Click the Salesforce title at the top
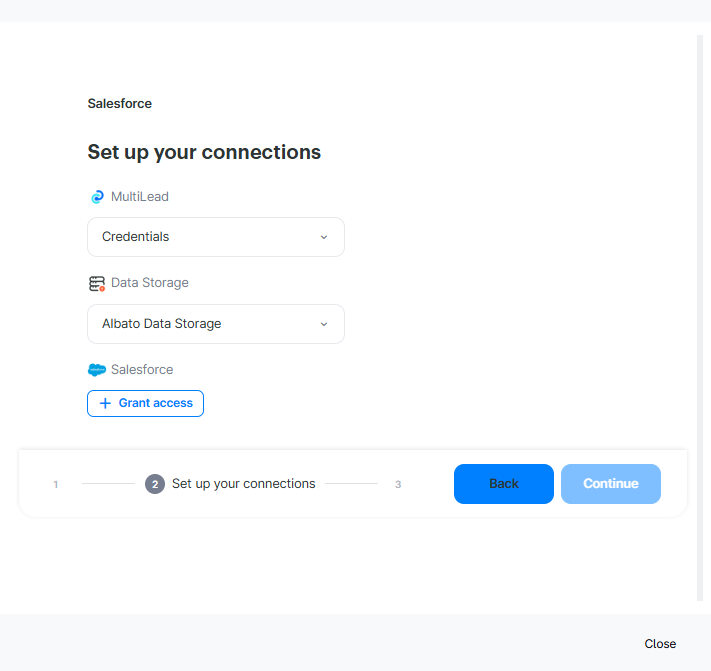Screen dimensions: 711x671 point(120,103)
